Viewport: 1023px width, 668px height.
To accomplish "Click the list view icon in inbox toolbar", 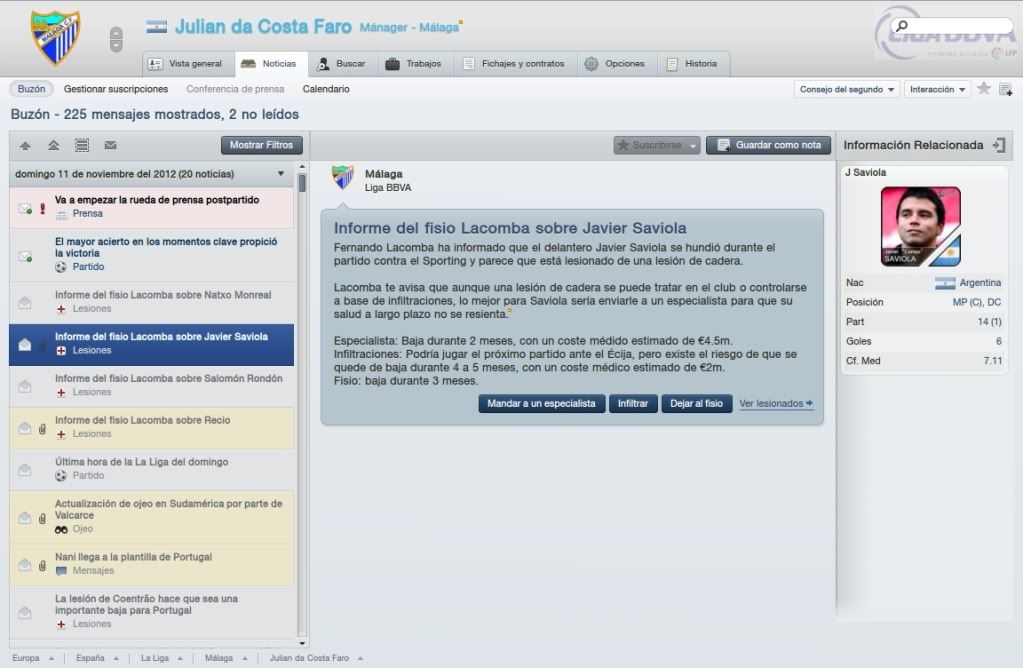I will [82, 145].
